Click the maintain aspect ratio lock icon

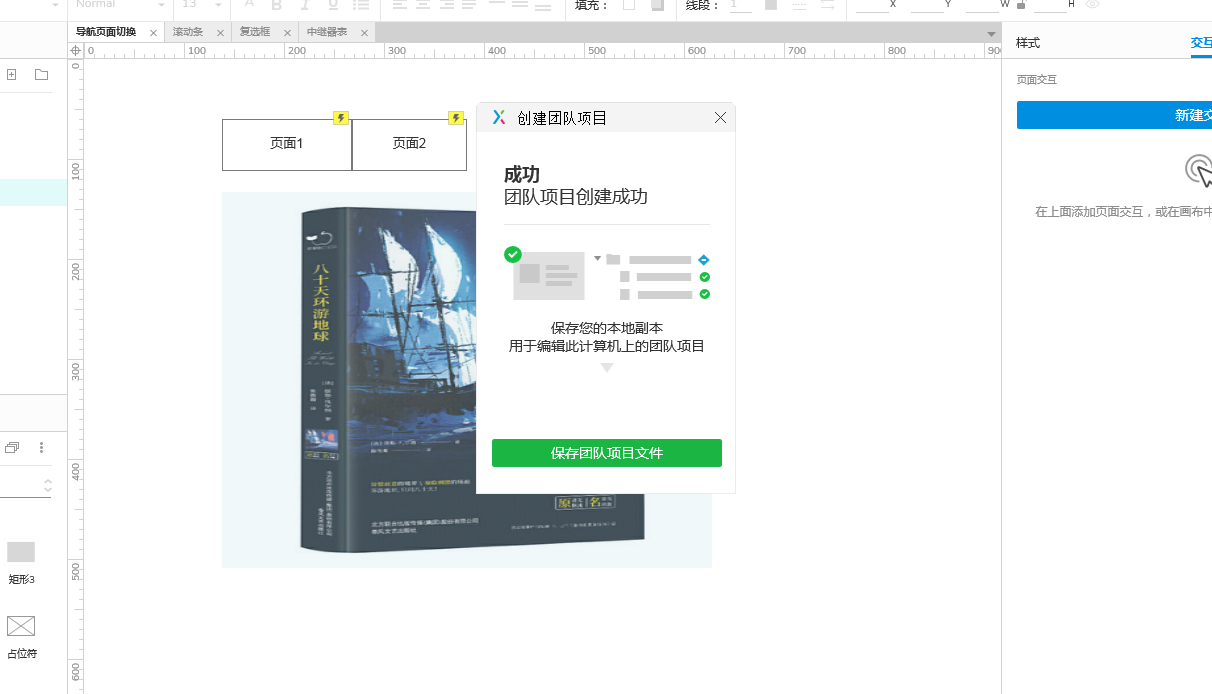coord(1021,5)
